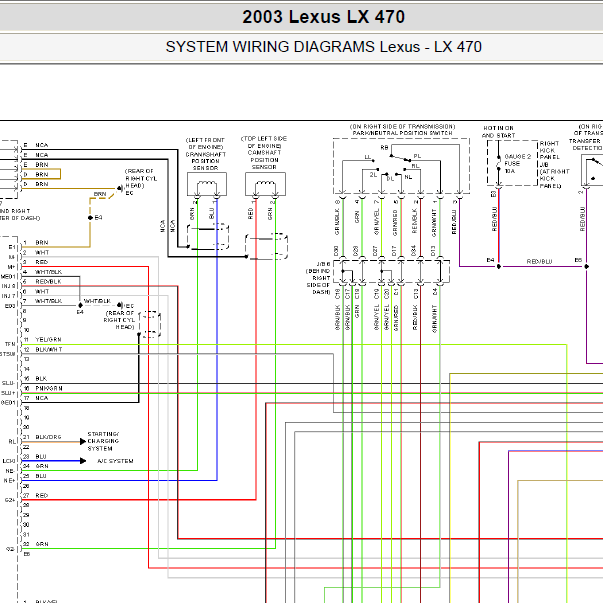
Task: Select the PARK/NEUTRAL POSITION SWITCH label
Action: click(x=402, y=133)
